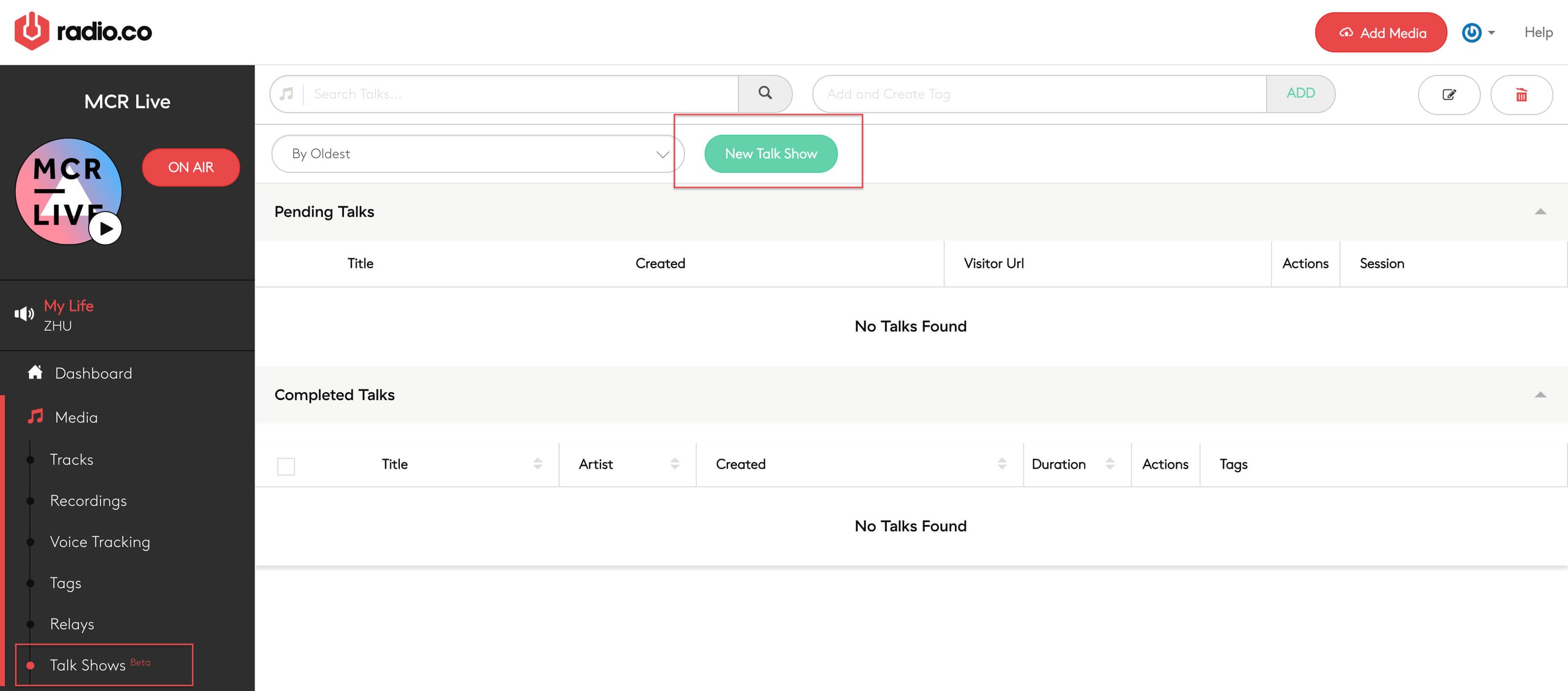Image resolution: width=1568 pixels, height=691 pixels.
Task: Click the search magnifier icon
Action: 765,93
